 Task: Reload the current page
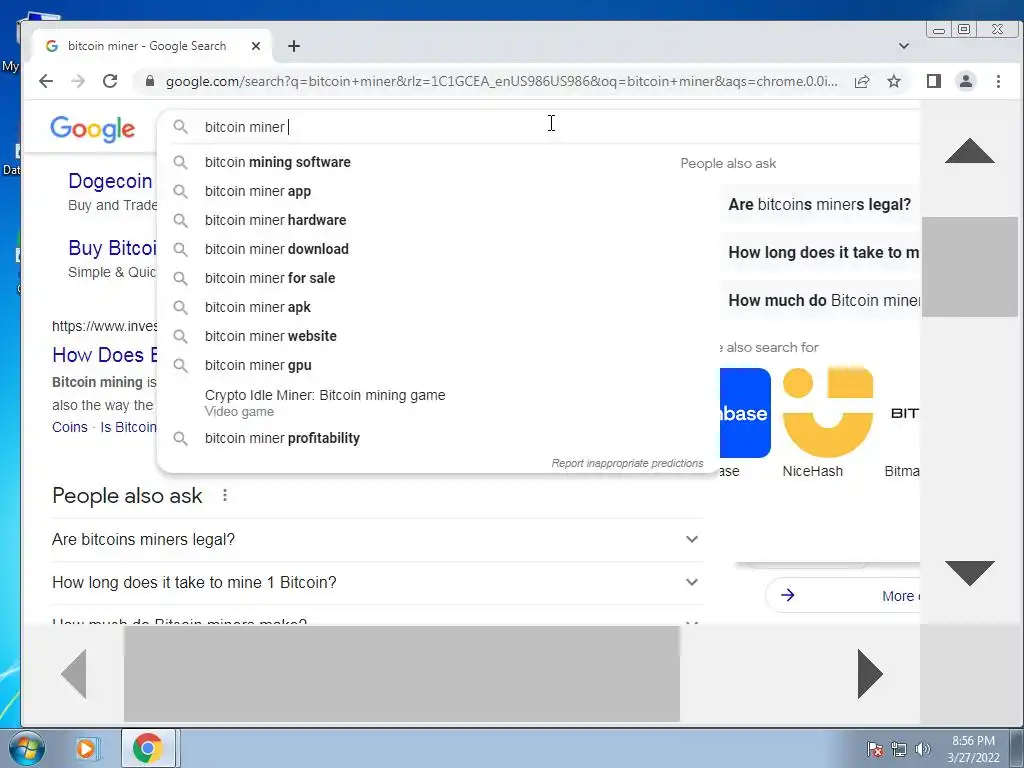(110, 81)
